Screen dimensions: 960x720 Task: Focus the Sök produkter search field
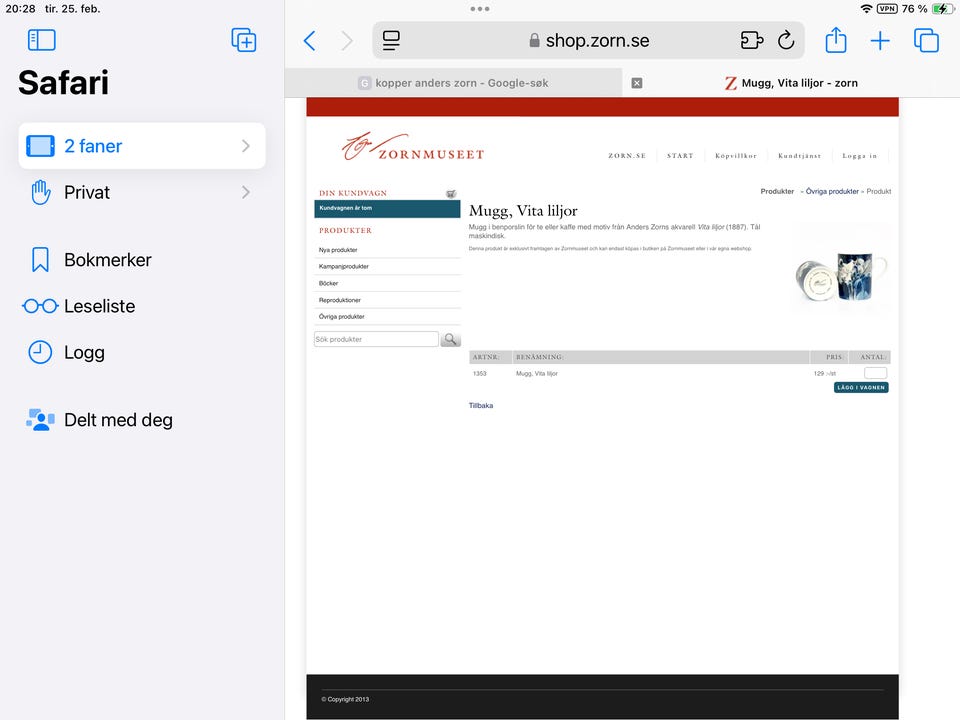(376, 339)
